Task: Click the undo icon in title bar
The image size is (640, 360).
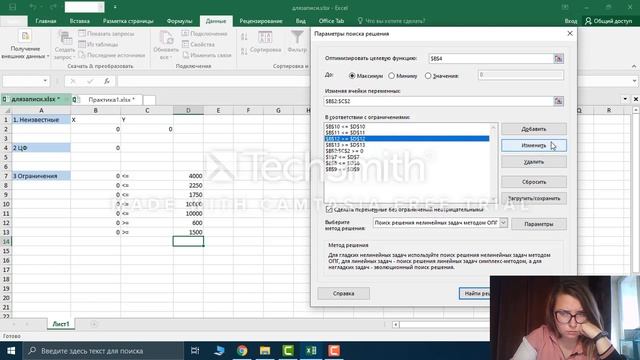Action: tap(33, 7)
